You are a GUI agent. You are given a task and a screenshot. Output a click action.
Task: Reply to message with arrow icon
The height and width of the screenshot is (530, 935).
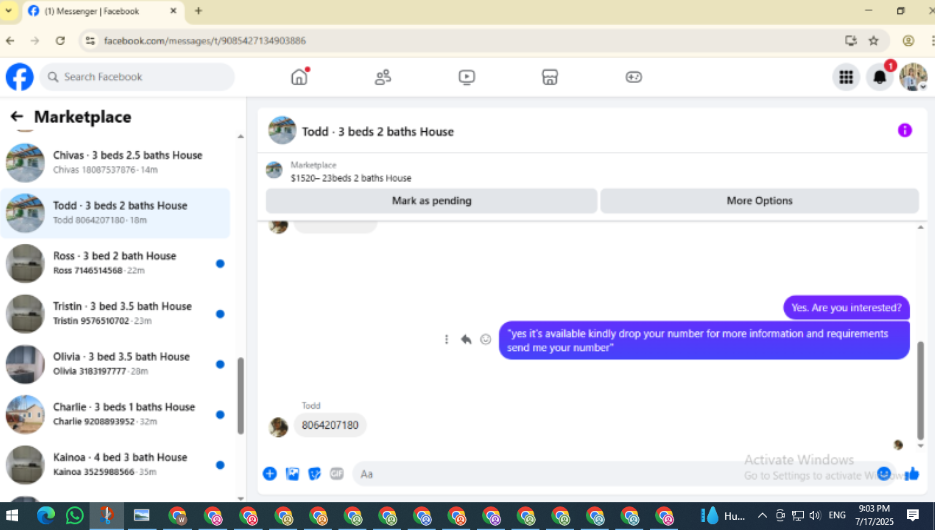(x=466, y=339)
